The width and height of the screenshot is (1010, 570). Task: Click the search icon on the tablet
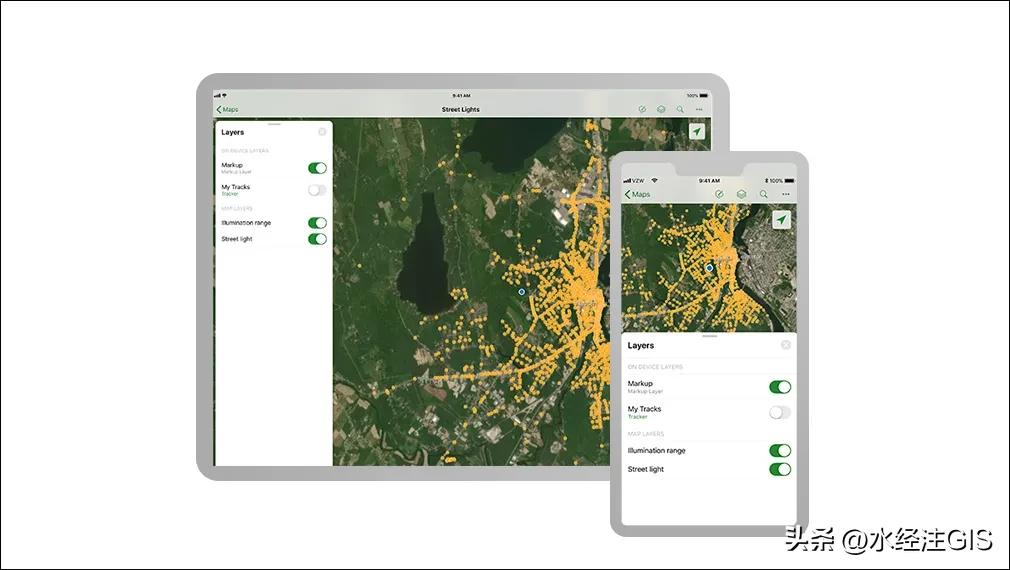click(680, 109)
